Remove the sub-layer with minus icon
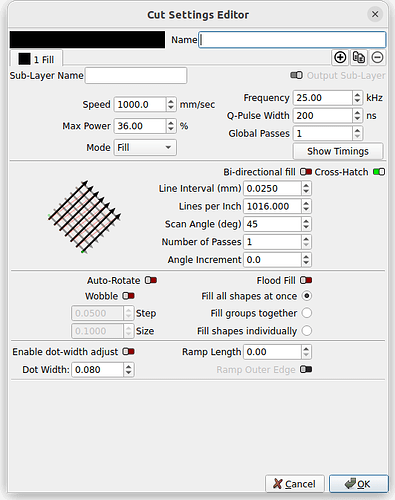 coord(377,58)
